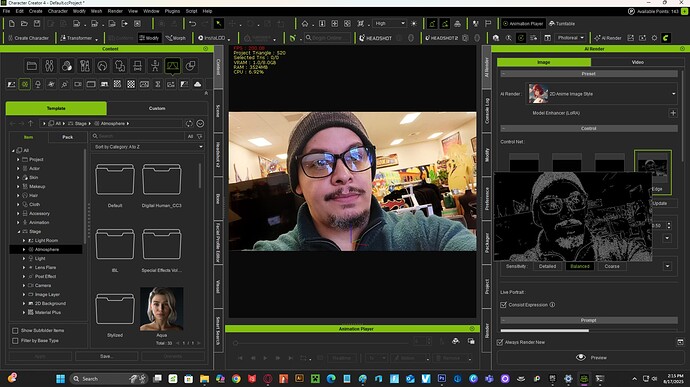The width and height of the screenshot is (690, 387).
Task: Toggle the Animation Player button
Action: [523, 24]
